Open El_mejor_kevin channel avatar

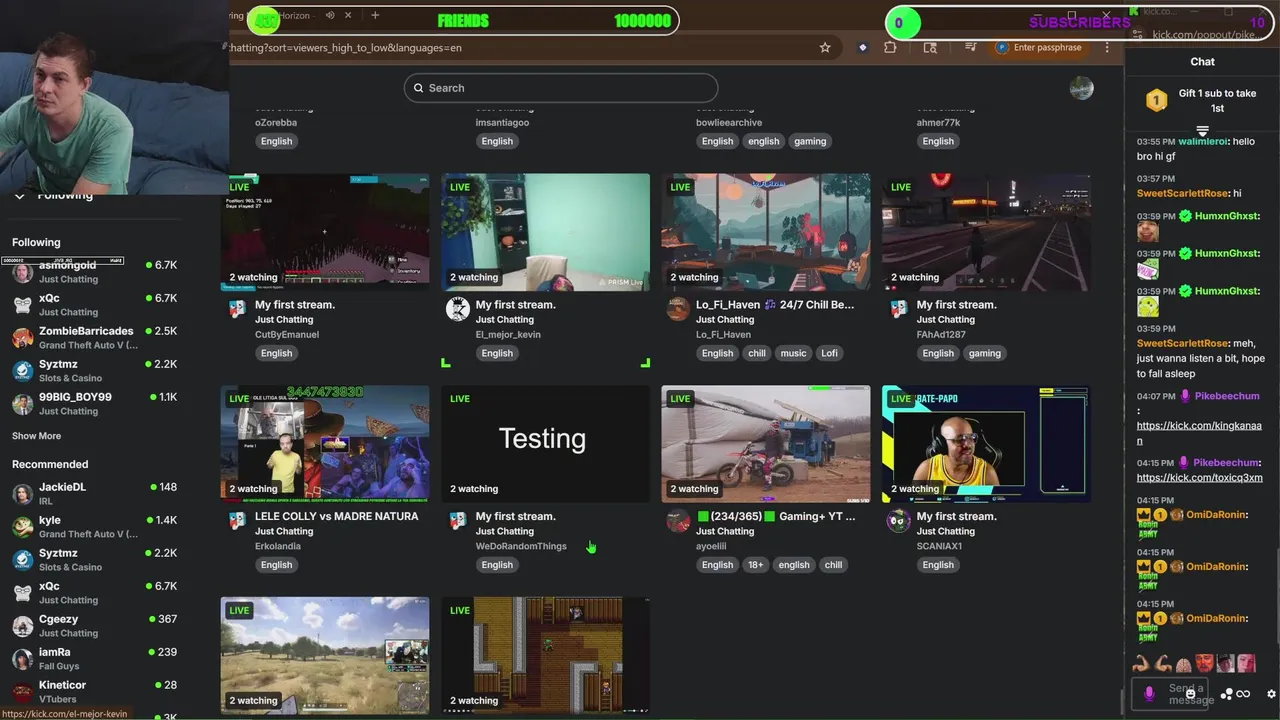(457, 309)
